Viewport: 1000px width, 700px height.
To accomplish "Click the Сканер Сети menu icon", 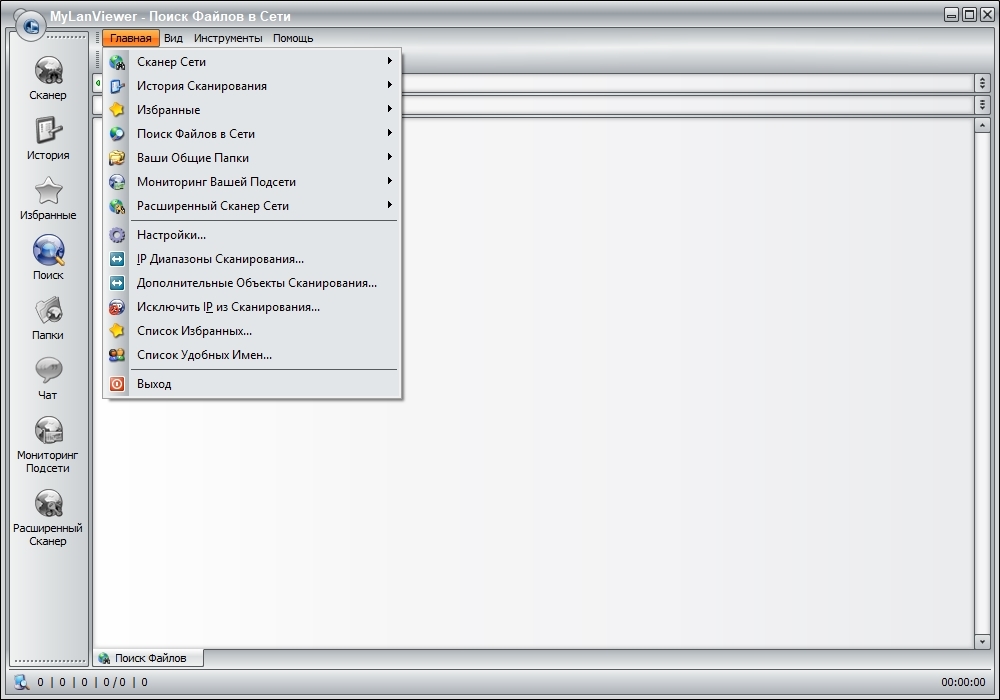I will coord(117,62).
